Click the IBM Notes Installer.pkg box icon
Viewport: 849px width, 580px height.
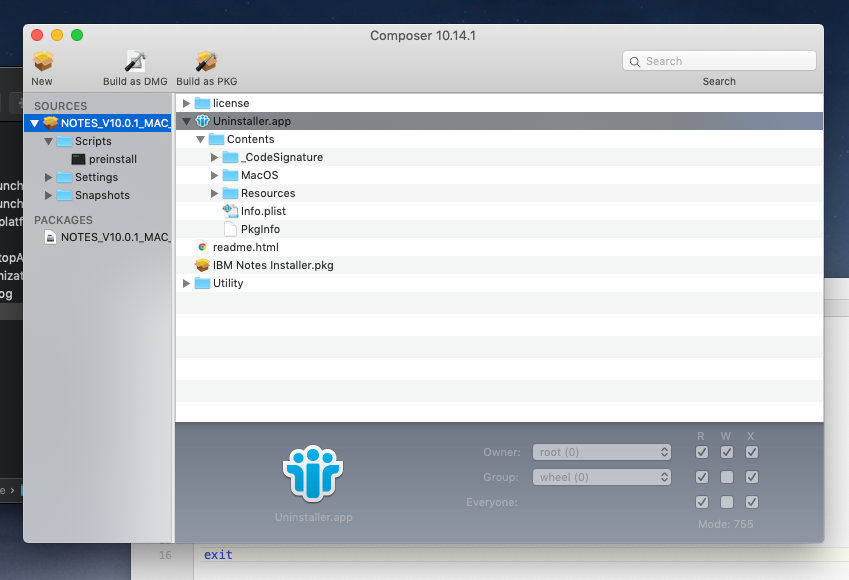coord(202,265)
